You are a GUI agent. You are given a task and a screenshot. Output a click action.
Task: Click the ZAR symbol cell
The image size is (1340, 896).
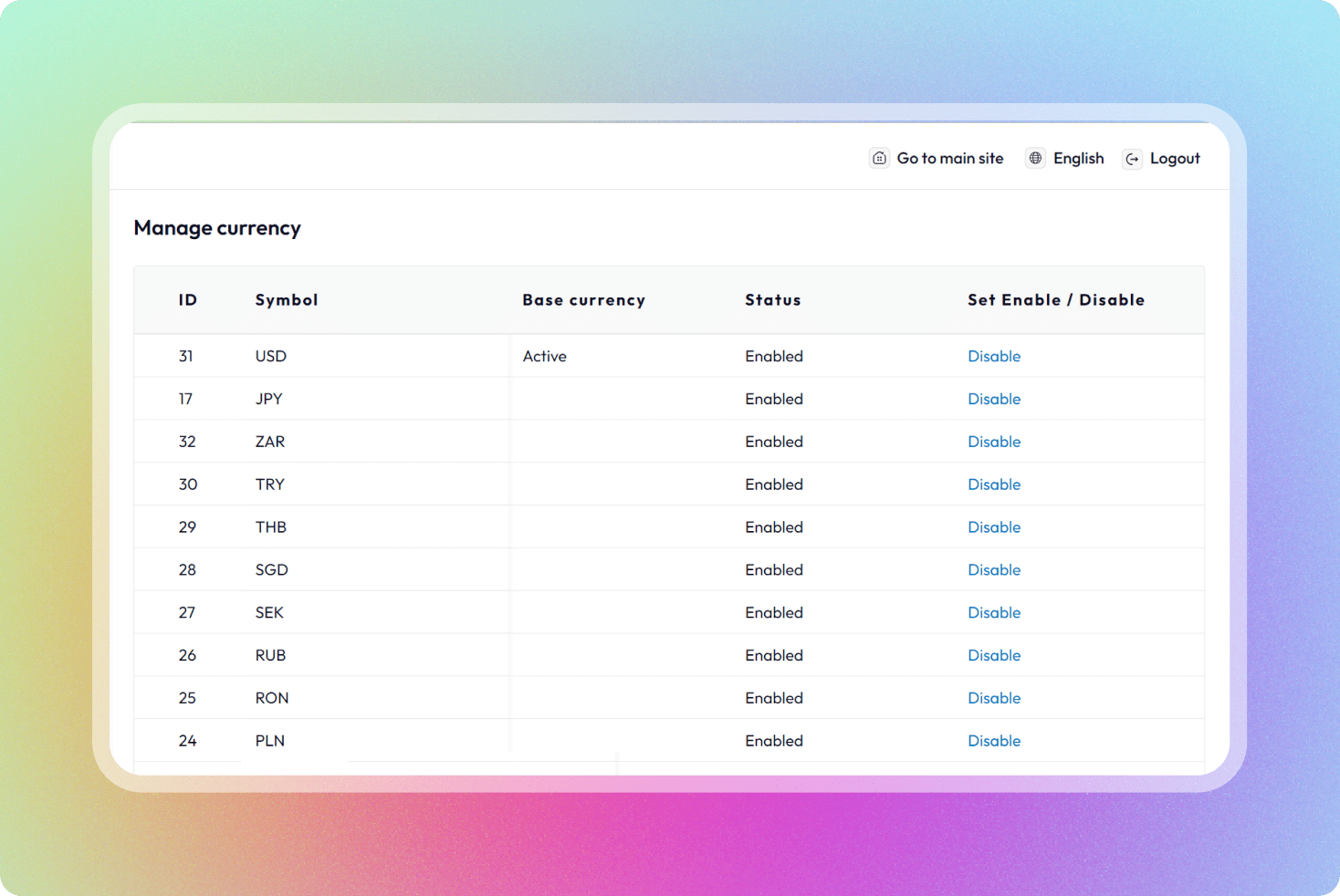coord(270,442)
